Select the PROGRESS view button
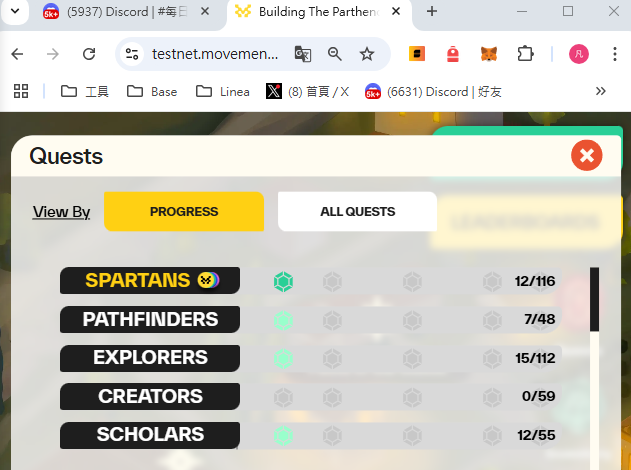This screenshot has width=631, height=470. (x=184, y=212)
